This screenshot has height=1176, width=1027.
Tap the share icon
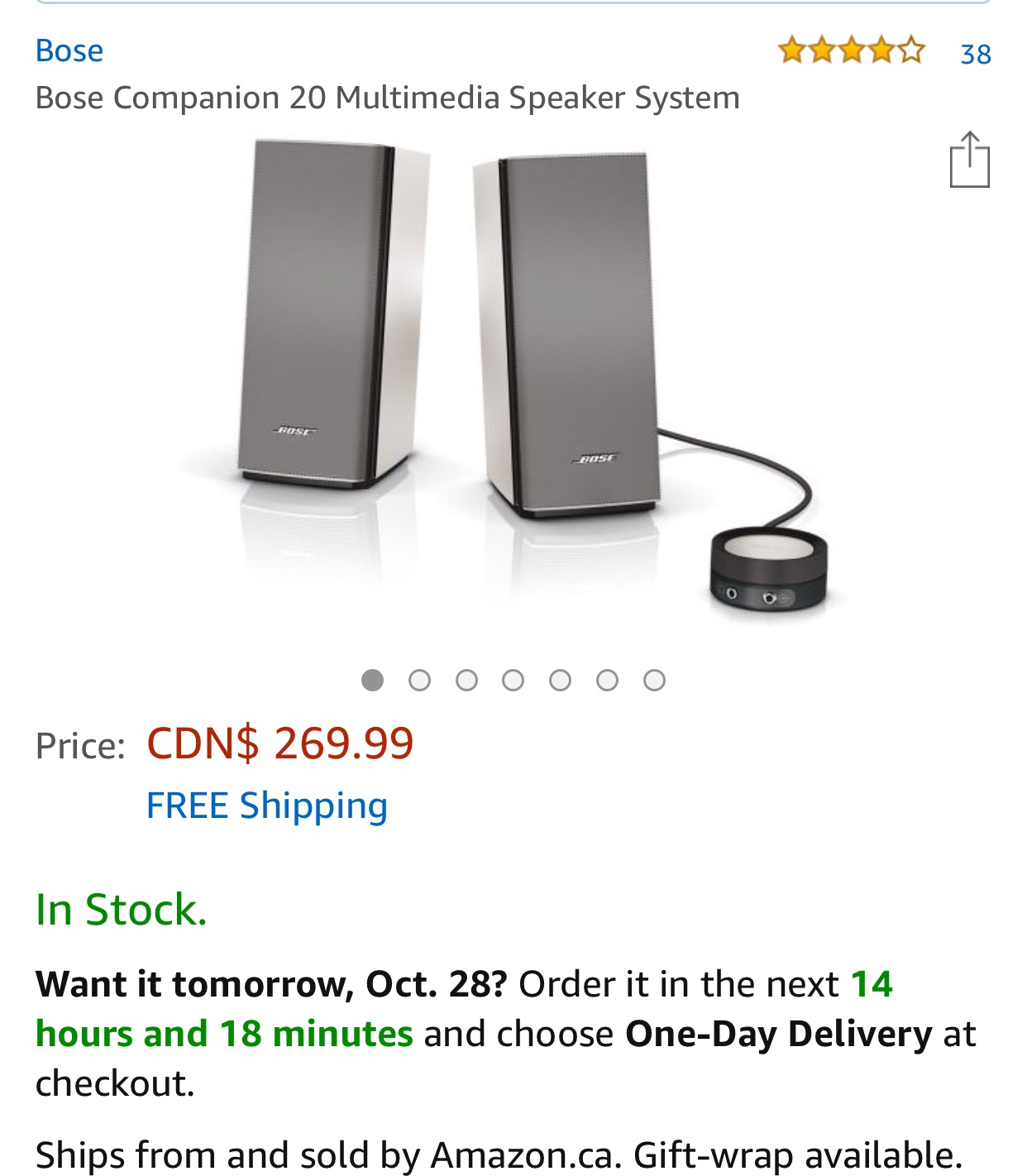[969, 160]
